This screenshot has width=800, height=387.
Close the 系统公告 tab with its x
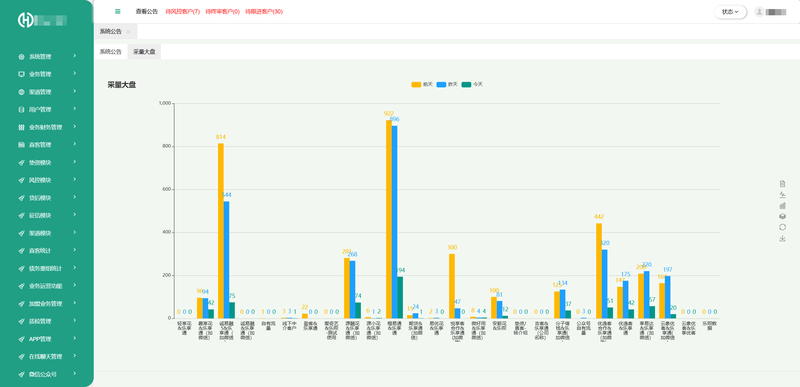click(128, 32)
